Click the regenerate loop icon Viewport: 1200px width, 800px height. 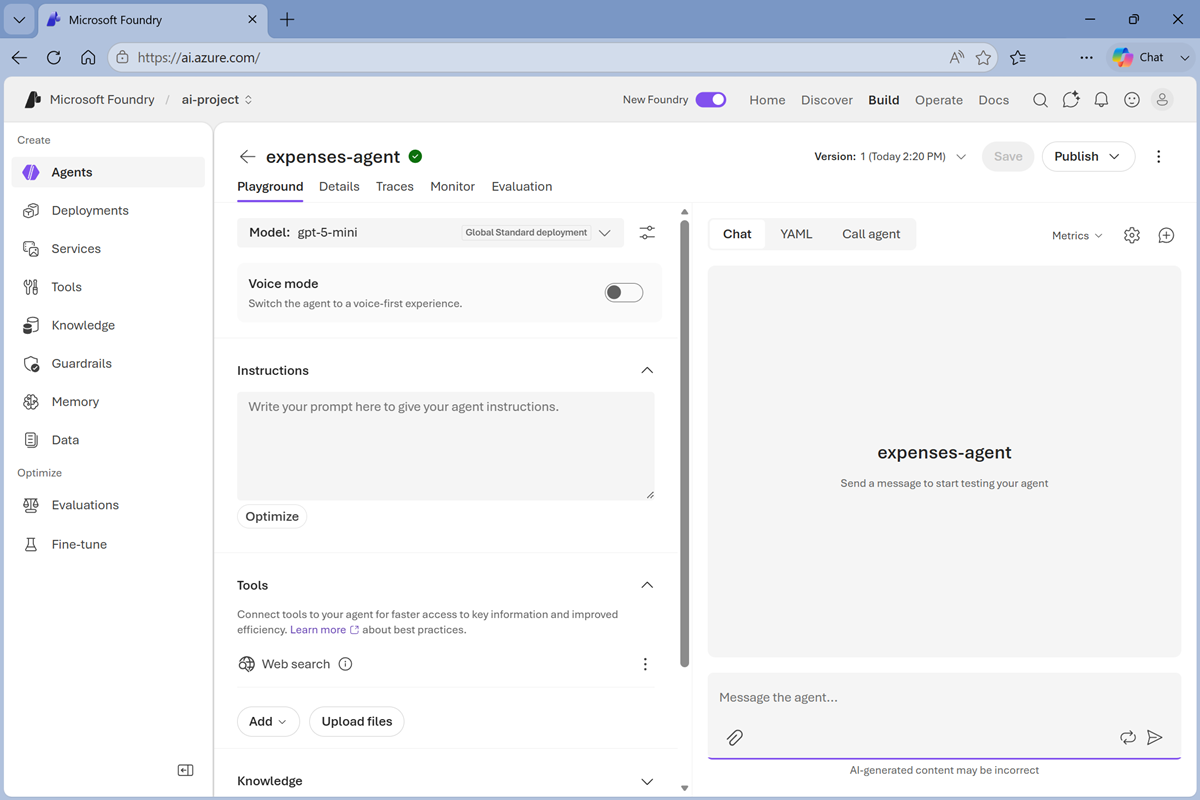[1128, 737]
